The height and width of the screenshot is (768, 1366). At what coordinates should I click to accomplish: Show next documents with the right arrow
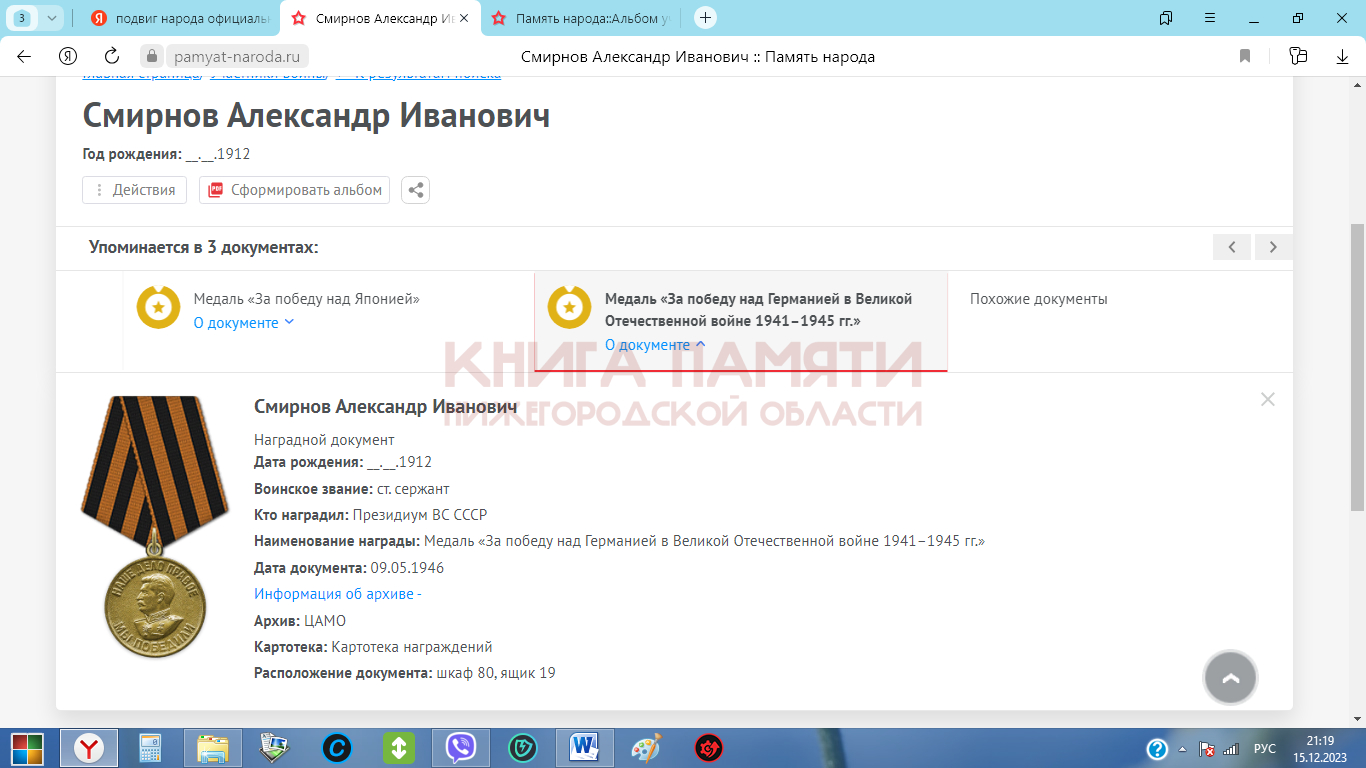point(1272,247)
